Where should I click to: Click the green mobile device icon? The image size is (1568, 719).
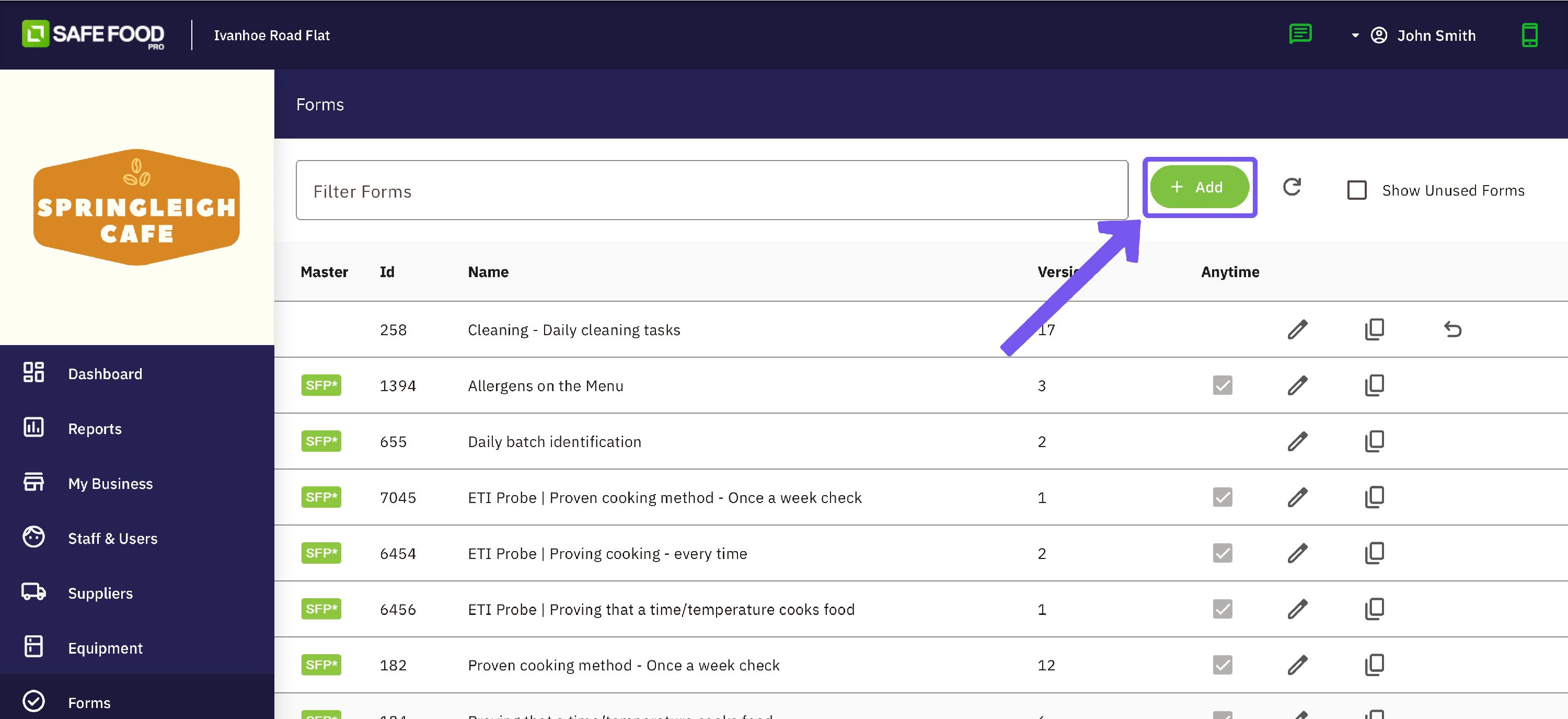[x=1529, y=35]
